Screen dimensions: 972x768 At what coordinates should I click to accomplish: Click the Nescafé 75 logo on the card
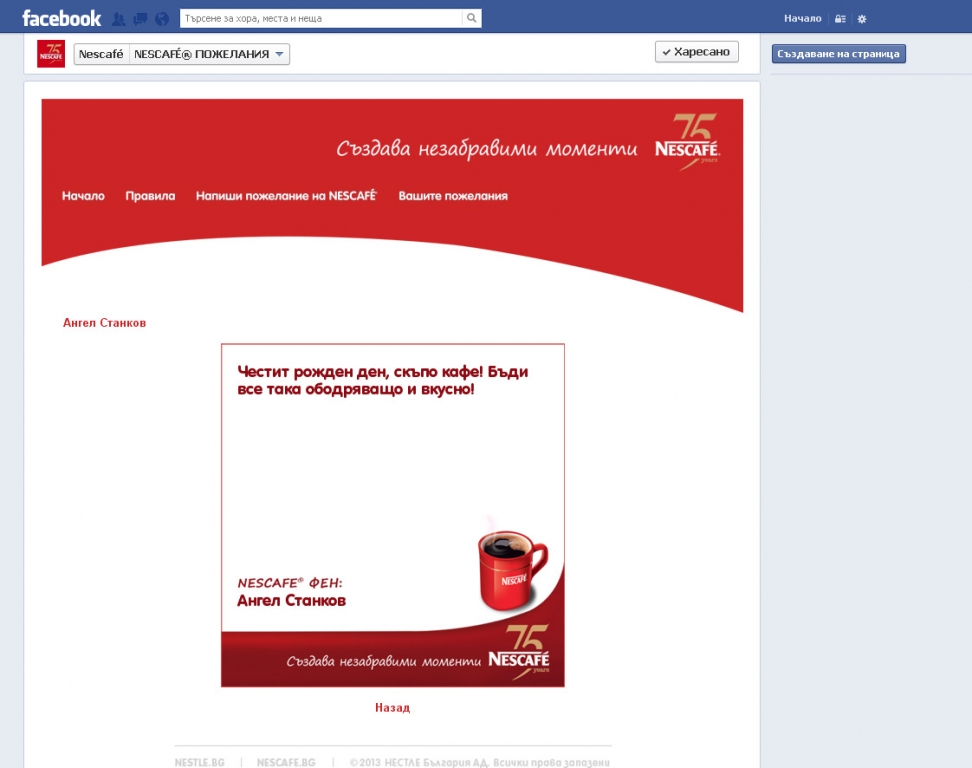click(519, 652)
